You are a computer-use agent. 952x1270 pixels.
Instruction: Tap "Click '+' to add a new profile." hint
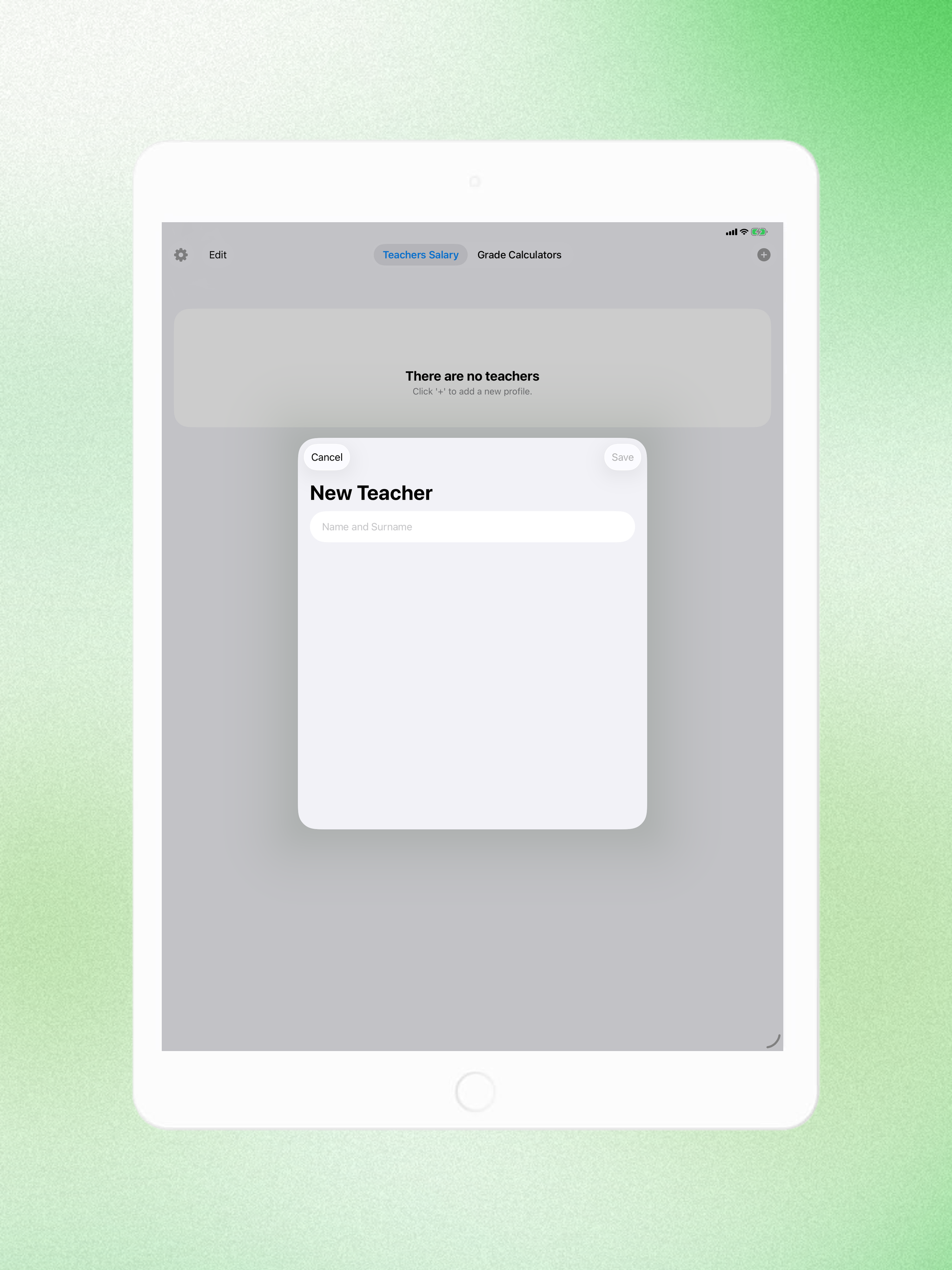click(x=473, y=391)
